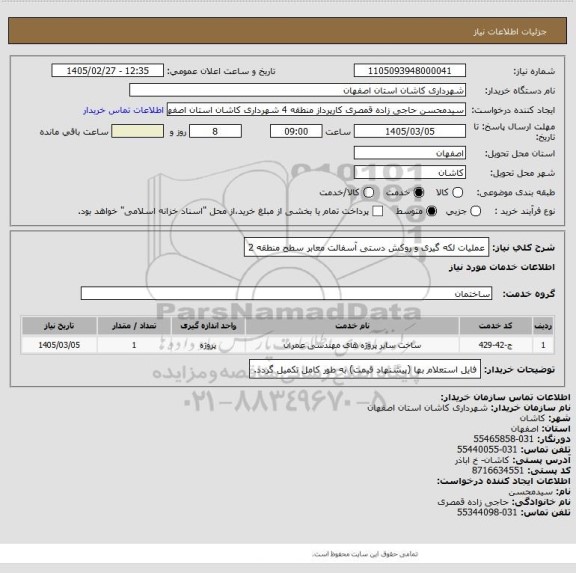Click the کد خدمت column header
This screenshot has height=573, width=576.
pyautogui.click(x=496, y=326)
